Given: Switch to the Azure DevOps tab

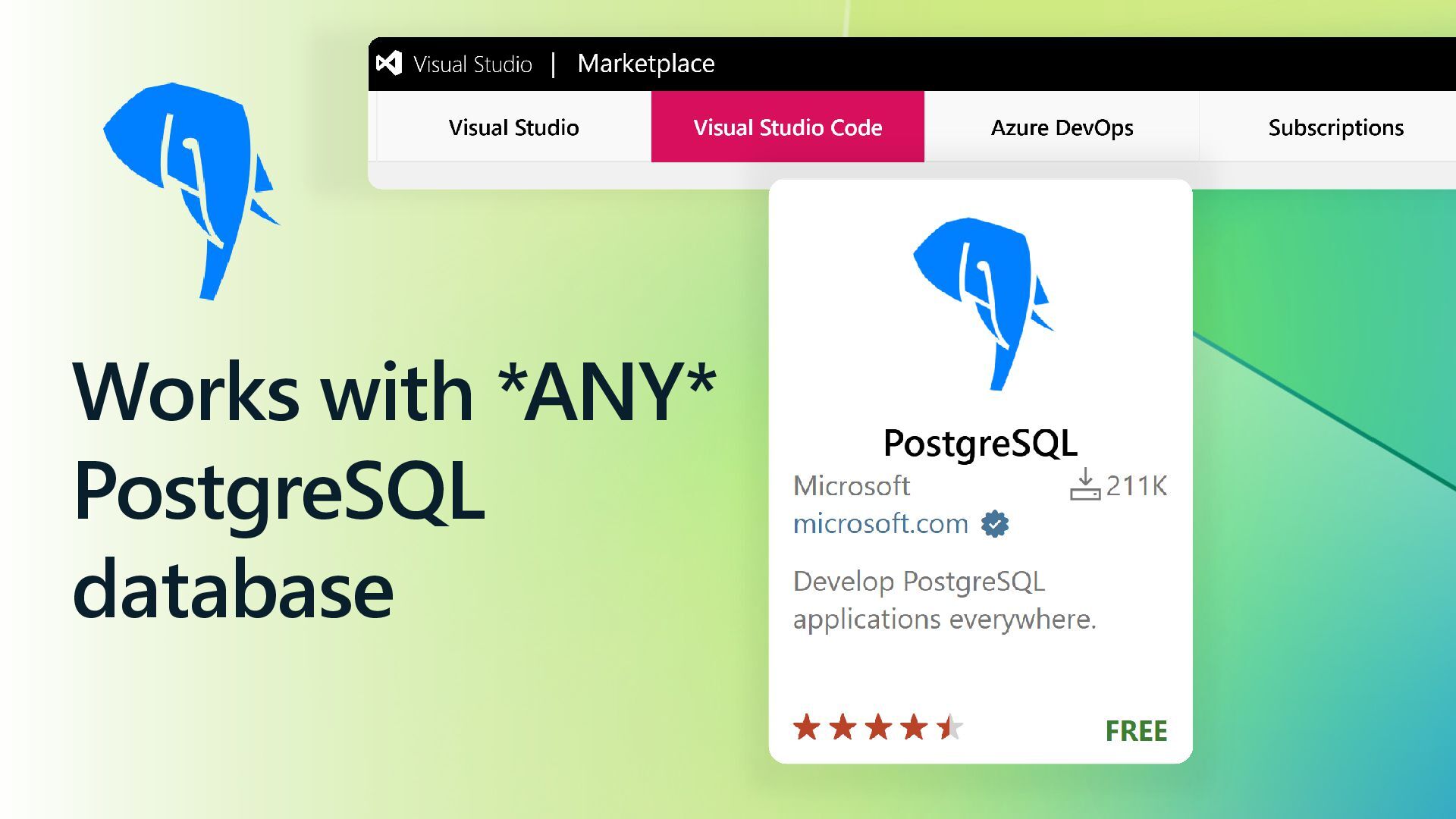Looking at the screenshot, I should [x=1062, y=127].
